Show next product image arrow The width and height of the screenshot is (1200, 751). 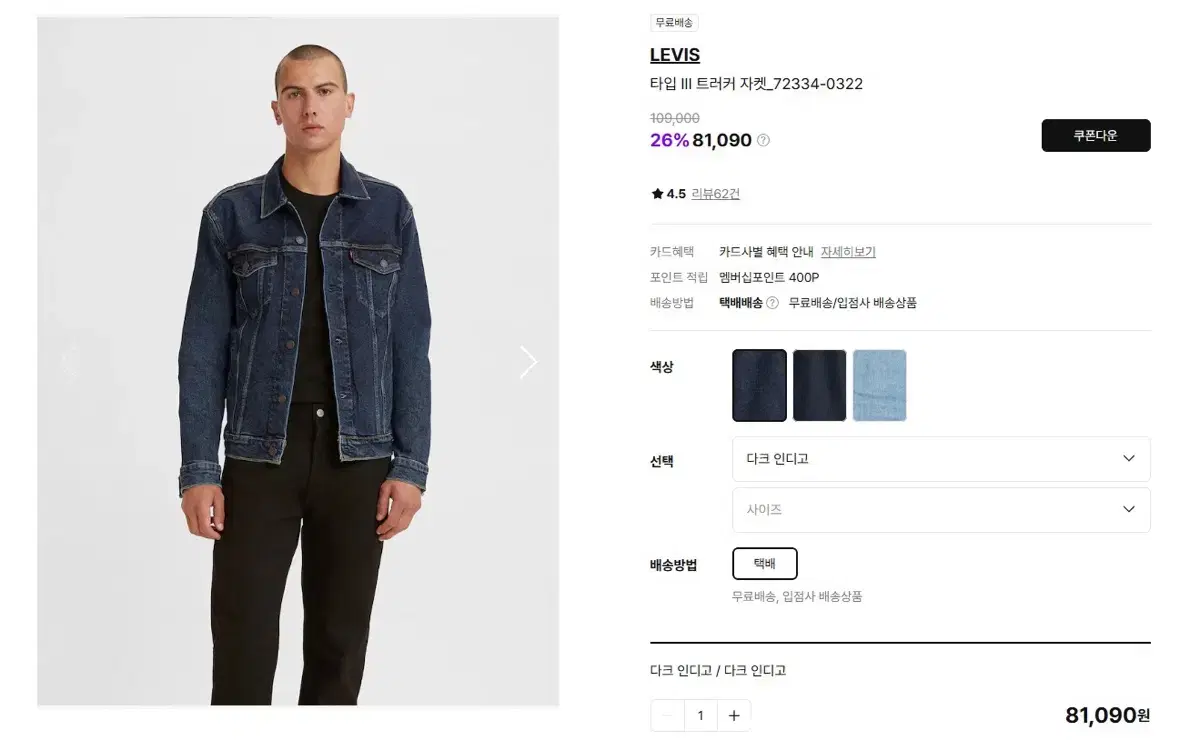coord(529,362)
